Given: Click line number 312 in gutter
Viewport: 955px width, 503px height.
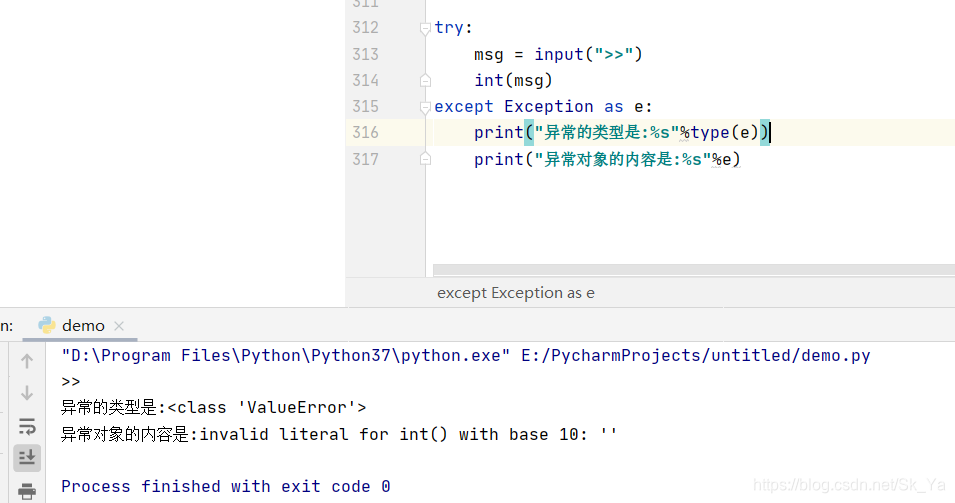Looking at the screenshot, I should click(365, 27).
